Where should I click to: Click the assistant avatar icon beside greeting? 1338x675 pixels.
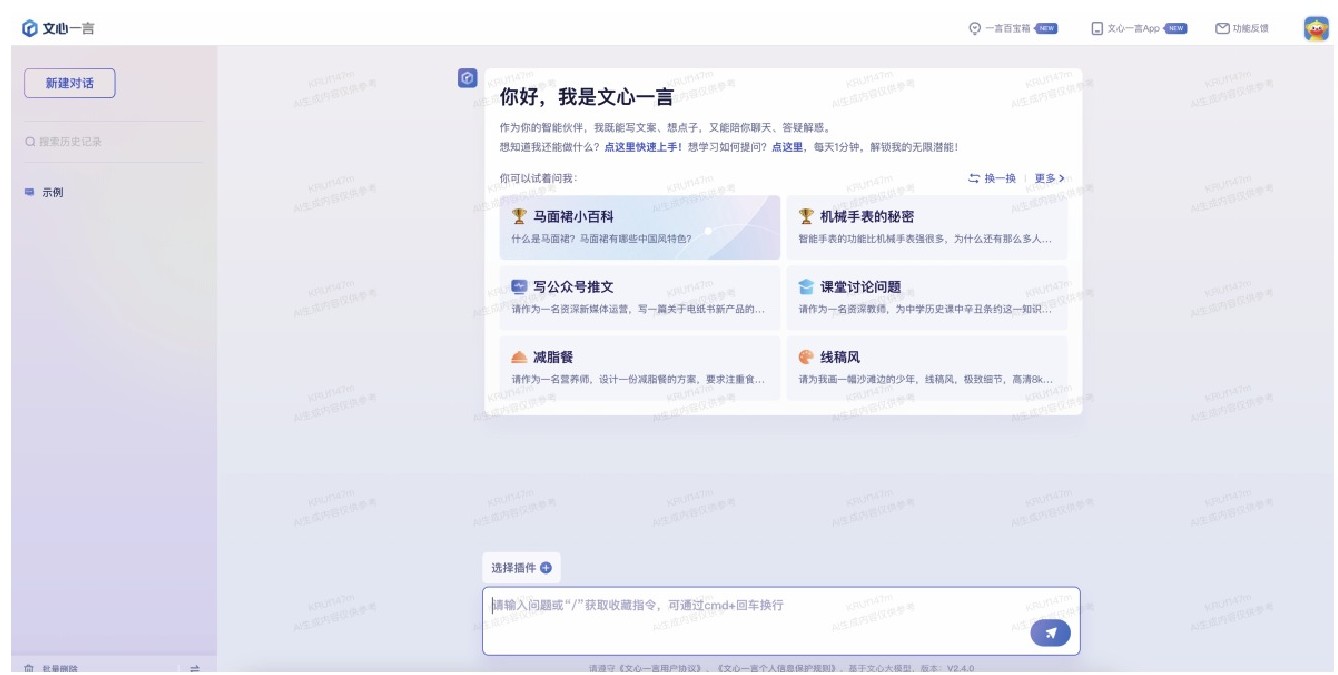[x=467, y=78]
